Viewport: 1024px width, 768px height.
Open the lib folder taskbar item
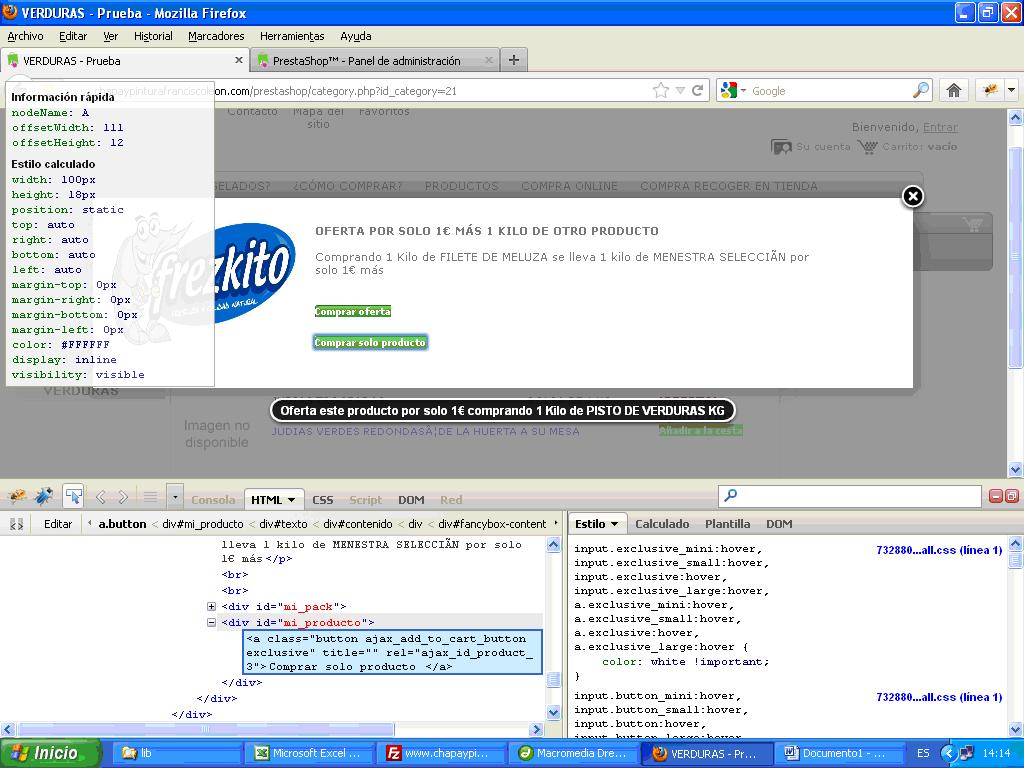(x=176, y=753)
